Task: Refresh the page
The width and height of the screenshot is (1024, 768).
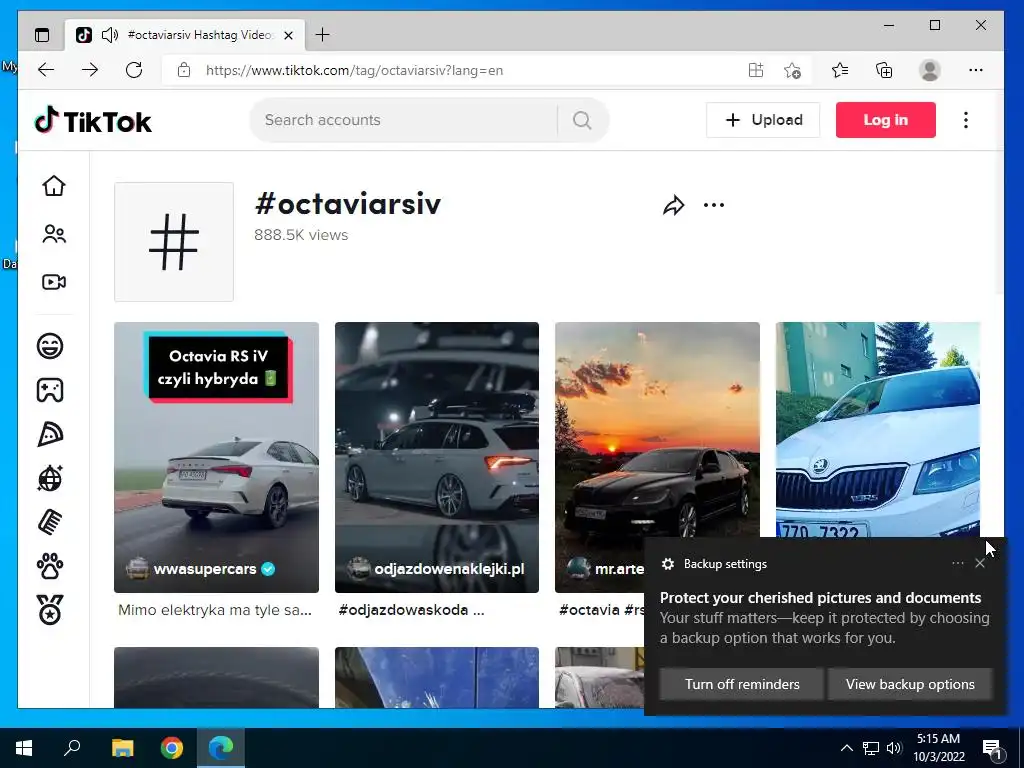Action: tap(134, 70)
